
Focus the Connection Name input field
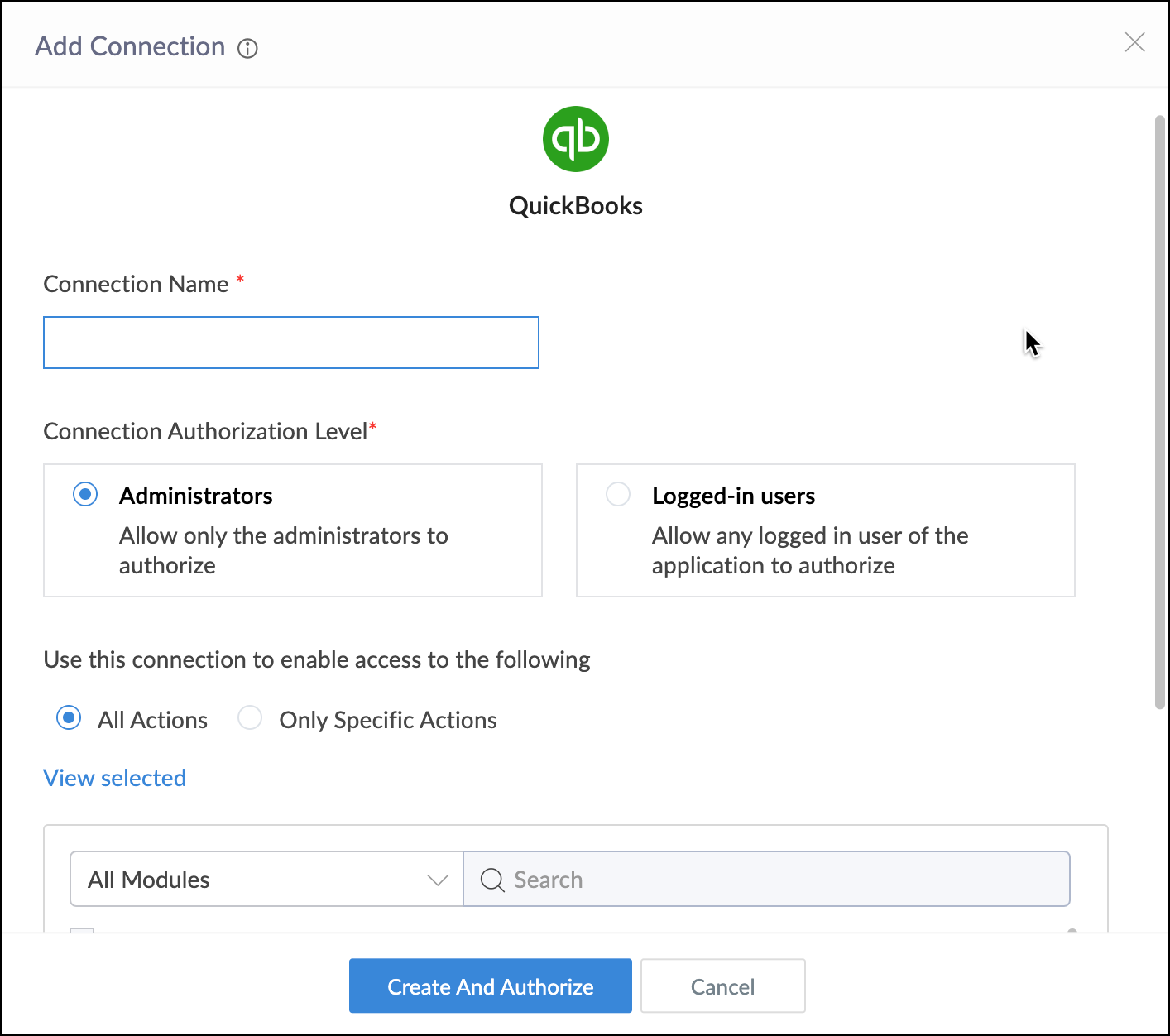(291, 343)
